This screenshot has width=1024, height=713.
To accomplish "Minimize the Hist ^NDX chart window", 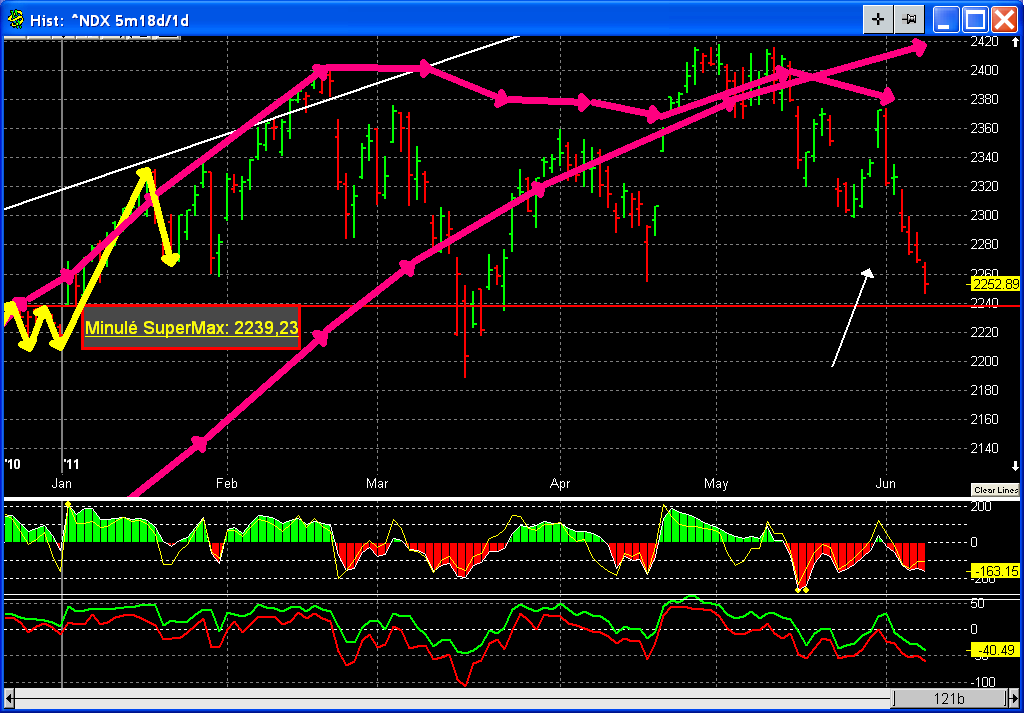I will 944,20.
